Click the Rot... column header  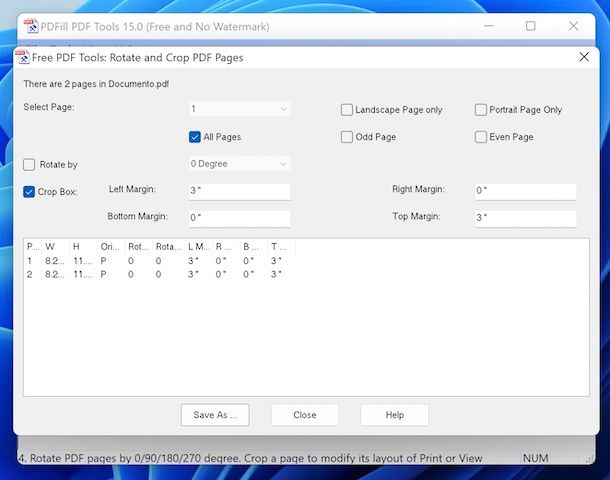point(139,247)
